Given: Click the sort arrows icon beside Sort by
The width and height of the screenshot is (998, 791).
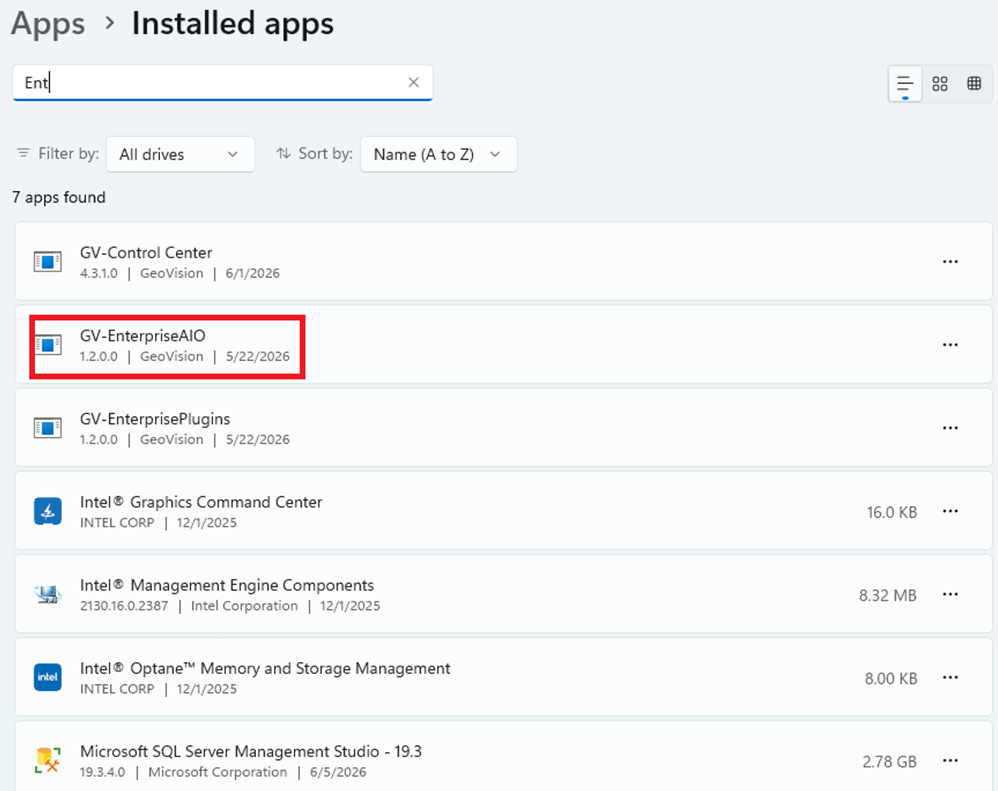Looking at the screenshot, I should [x=283, y=153].
